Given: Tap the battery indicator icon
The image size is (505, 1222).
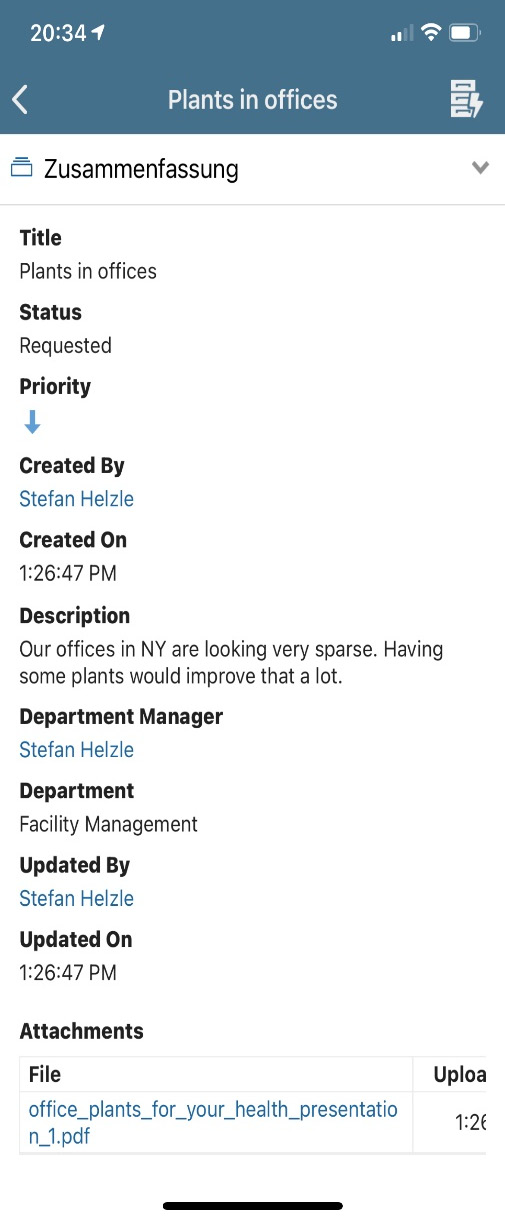Looking at the screenshot, I should 465,33.
